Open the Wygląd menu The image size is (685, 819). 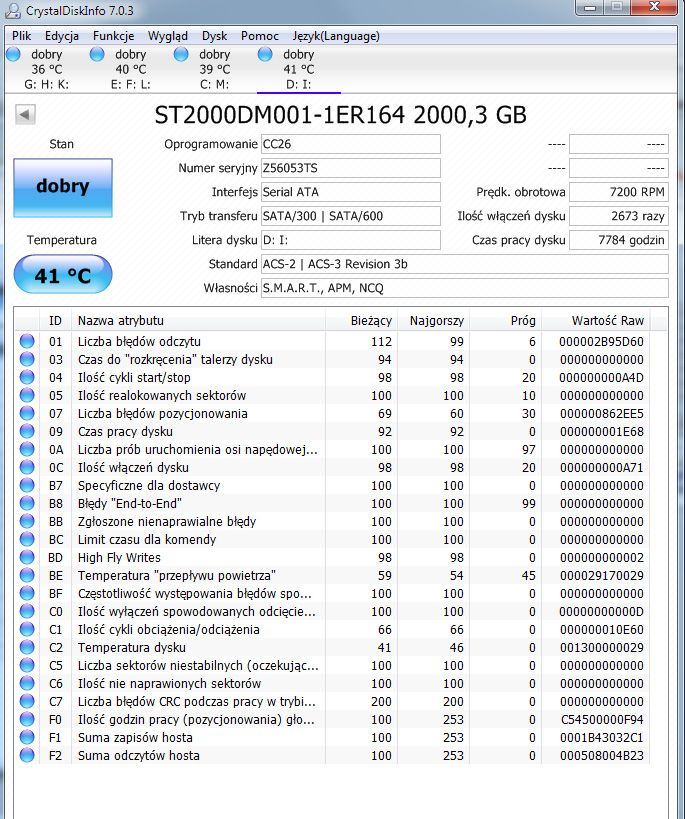168,36
